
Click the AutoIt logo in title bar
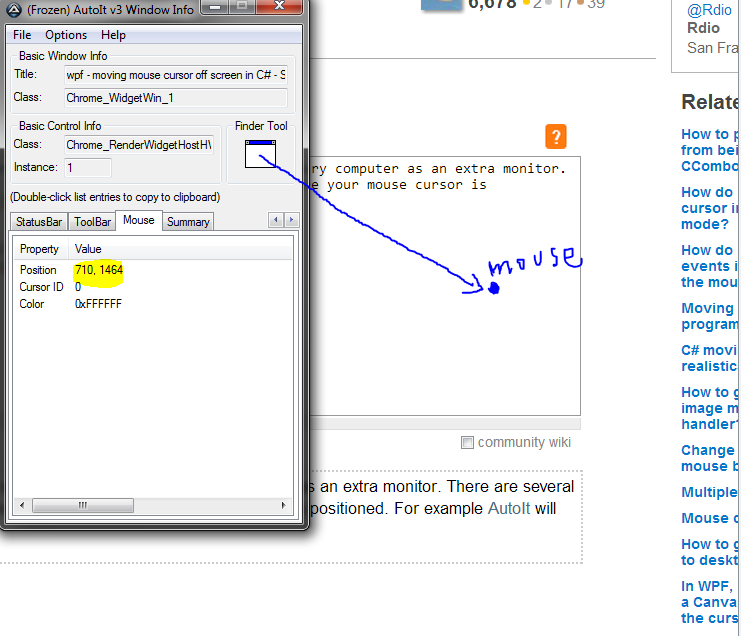click(14, 9)
